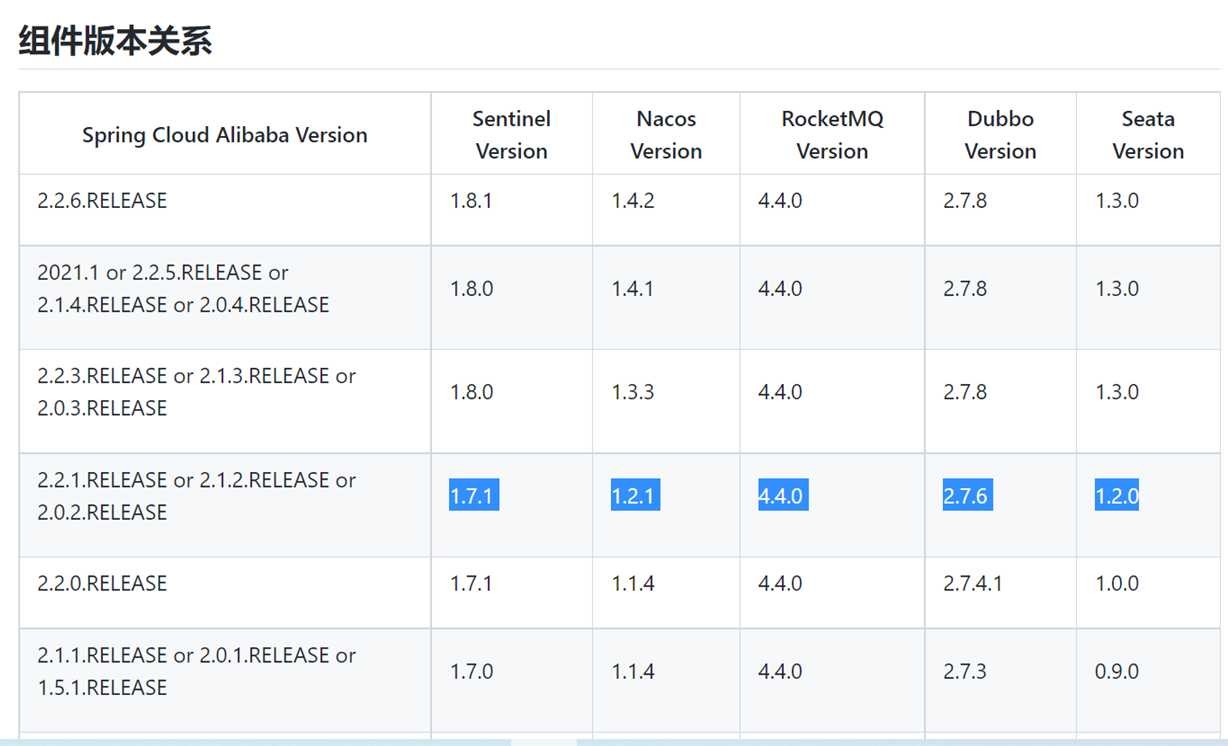The height and width of the screenshot is (746, 1228).
Task: Select RocketMQ 4.4.0 in the 2.2.0.RELEASE row
Action: point(780,584)
